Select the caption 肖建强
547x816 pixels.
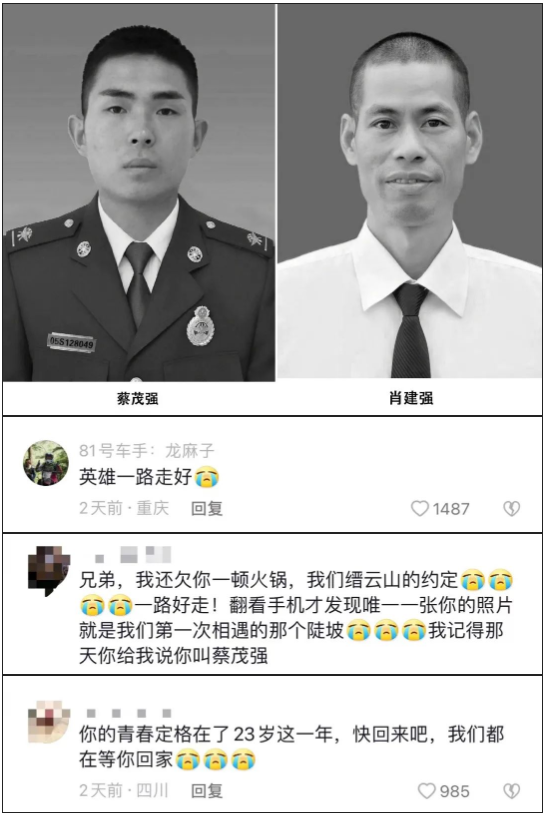tap(411, 398)
